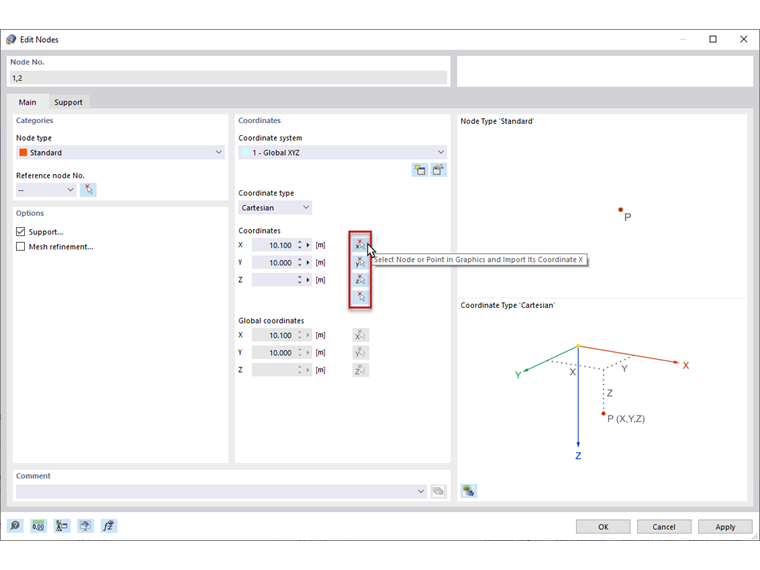This screenshot has height=570, width=760.
Task: Switch to the Support tab
Action: (x=68, y=102)
